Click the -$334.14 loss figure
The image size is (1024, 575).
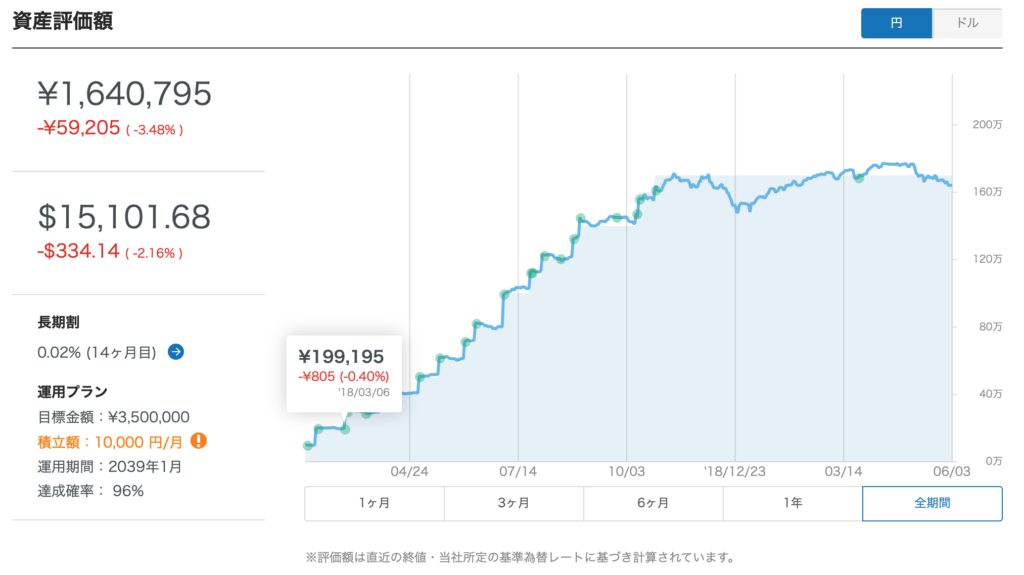[x=78, y=251]
